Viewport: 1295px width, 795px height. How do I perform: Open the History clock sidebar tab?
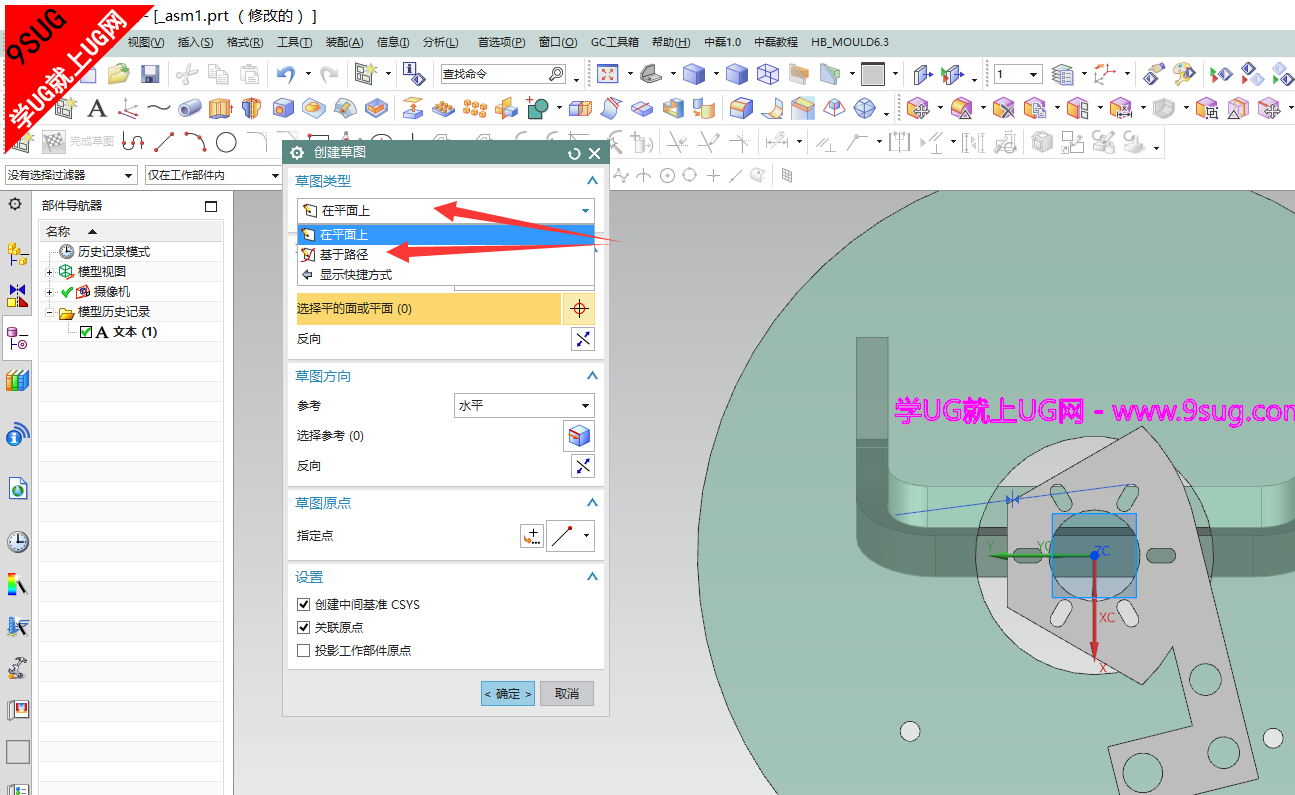(17, 542)
